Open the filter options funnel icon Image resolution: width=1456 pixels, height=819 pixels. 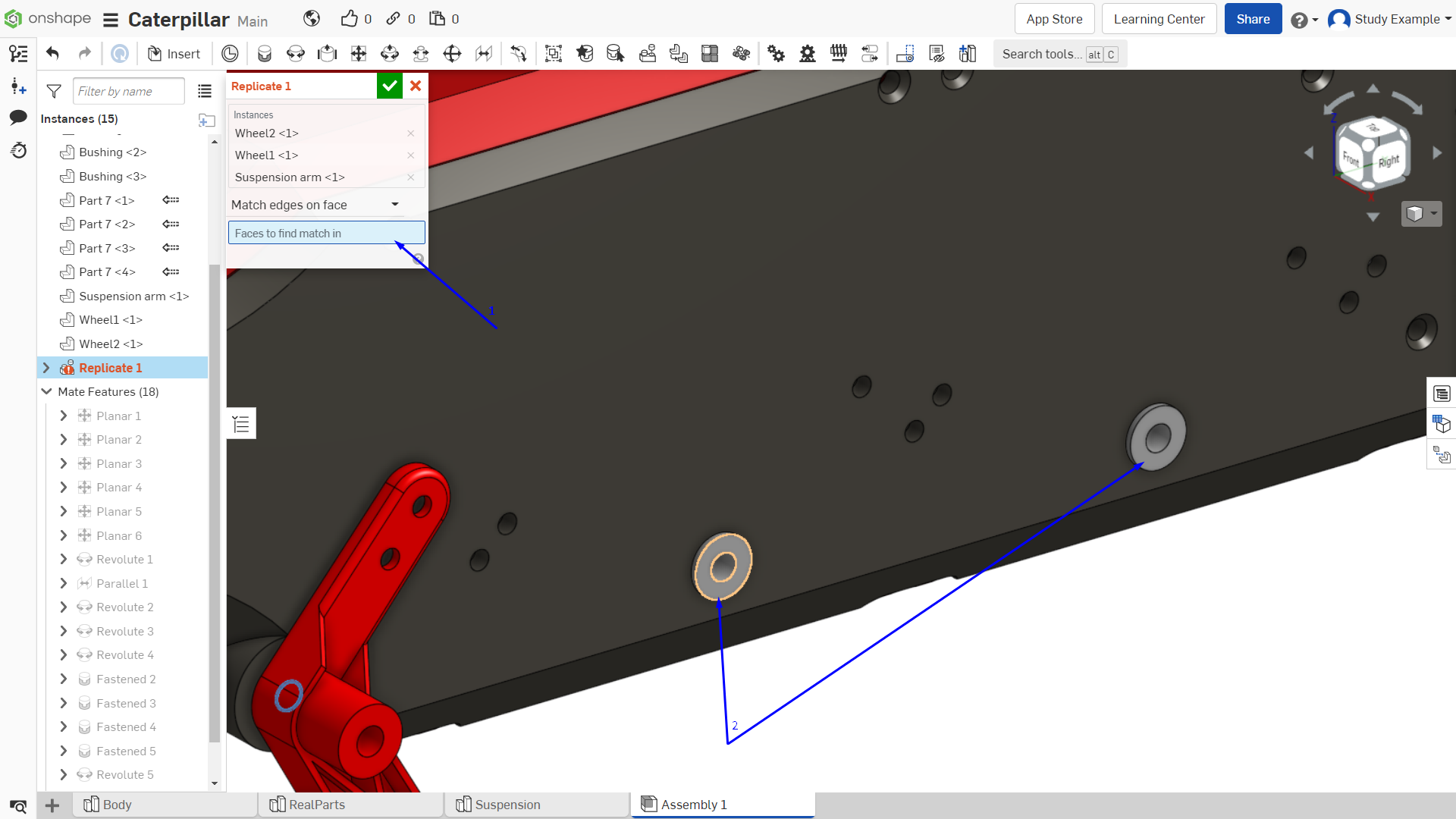pyautogui.click(x=54, y=92)
